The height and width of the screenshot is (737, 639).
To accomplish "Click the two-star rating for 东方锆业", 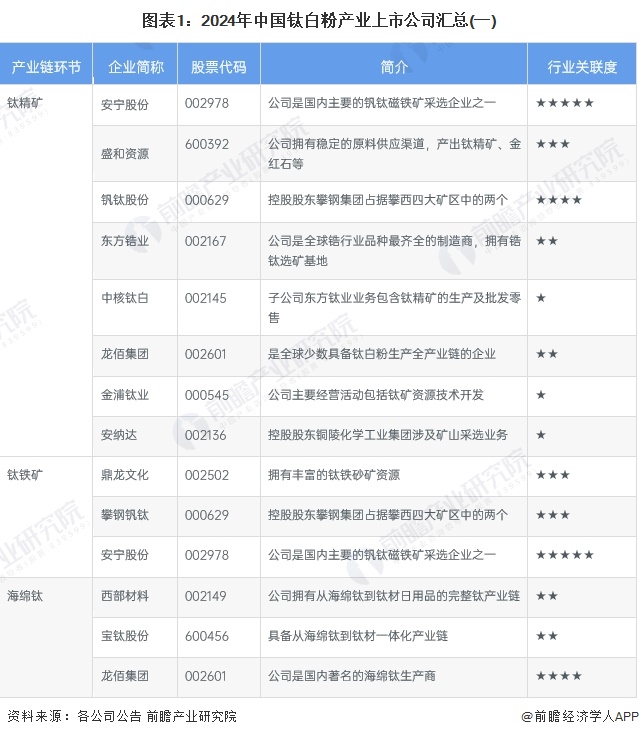I will coord(547,241).
